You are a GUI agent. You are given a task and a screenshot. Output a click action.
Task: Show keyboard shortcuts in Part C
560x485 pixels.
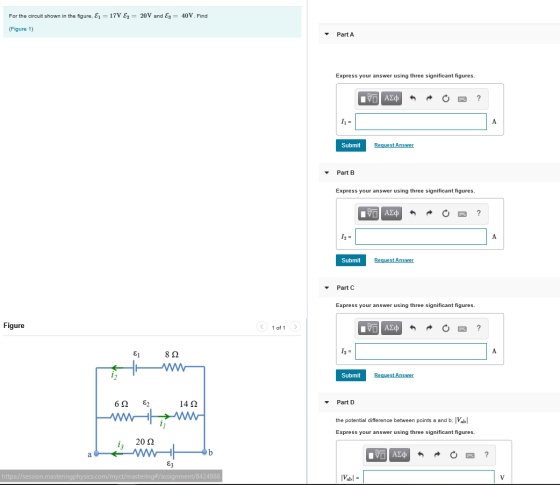click(x=462, y=329)
